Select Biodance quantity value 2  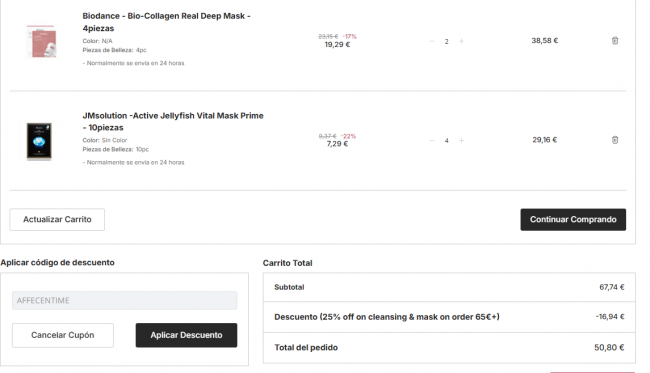(446, 41)
